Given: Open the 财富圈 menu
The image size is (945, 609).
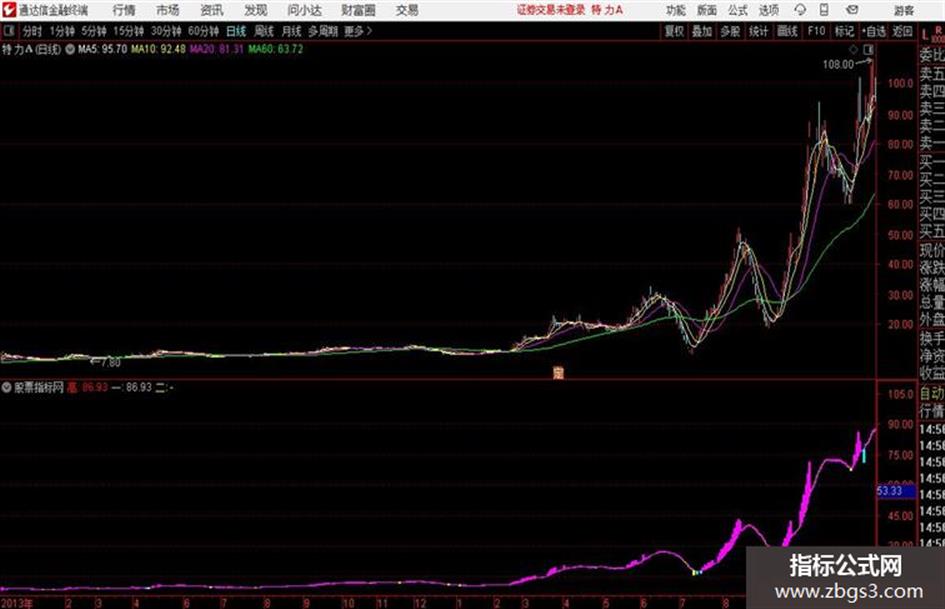Looking at the screenshot, I should coord(358,10).
